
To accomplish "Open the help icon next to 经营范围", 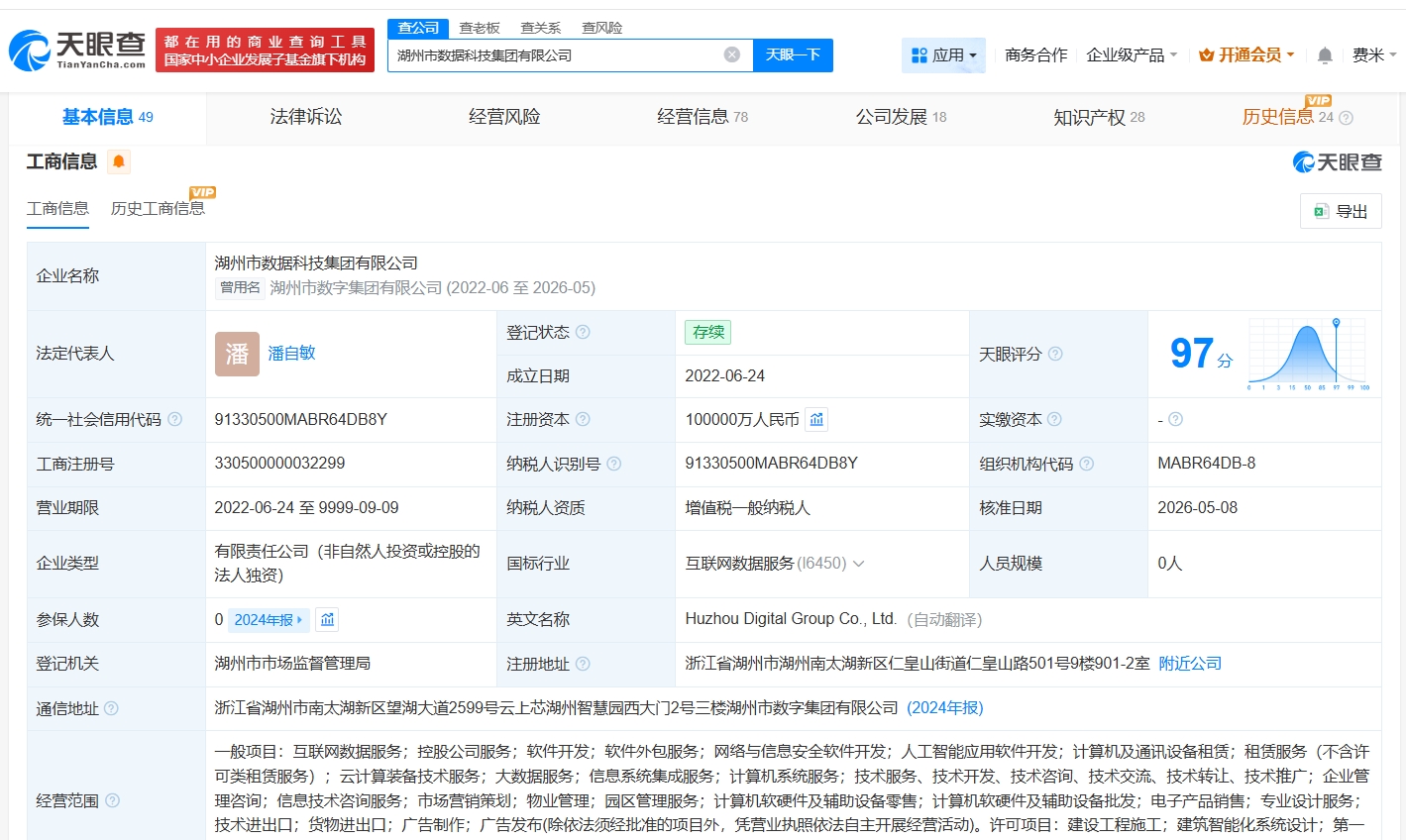I will click(x=112, y=800).
